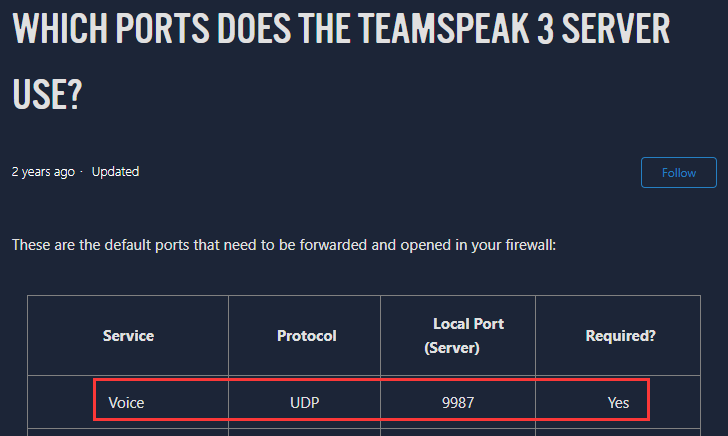This screenshot has width=728, height=436.
Task: Click the 'Yes' required cell
Action: click(618, 402)
